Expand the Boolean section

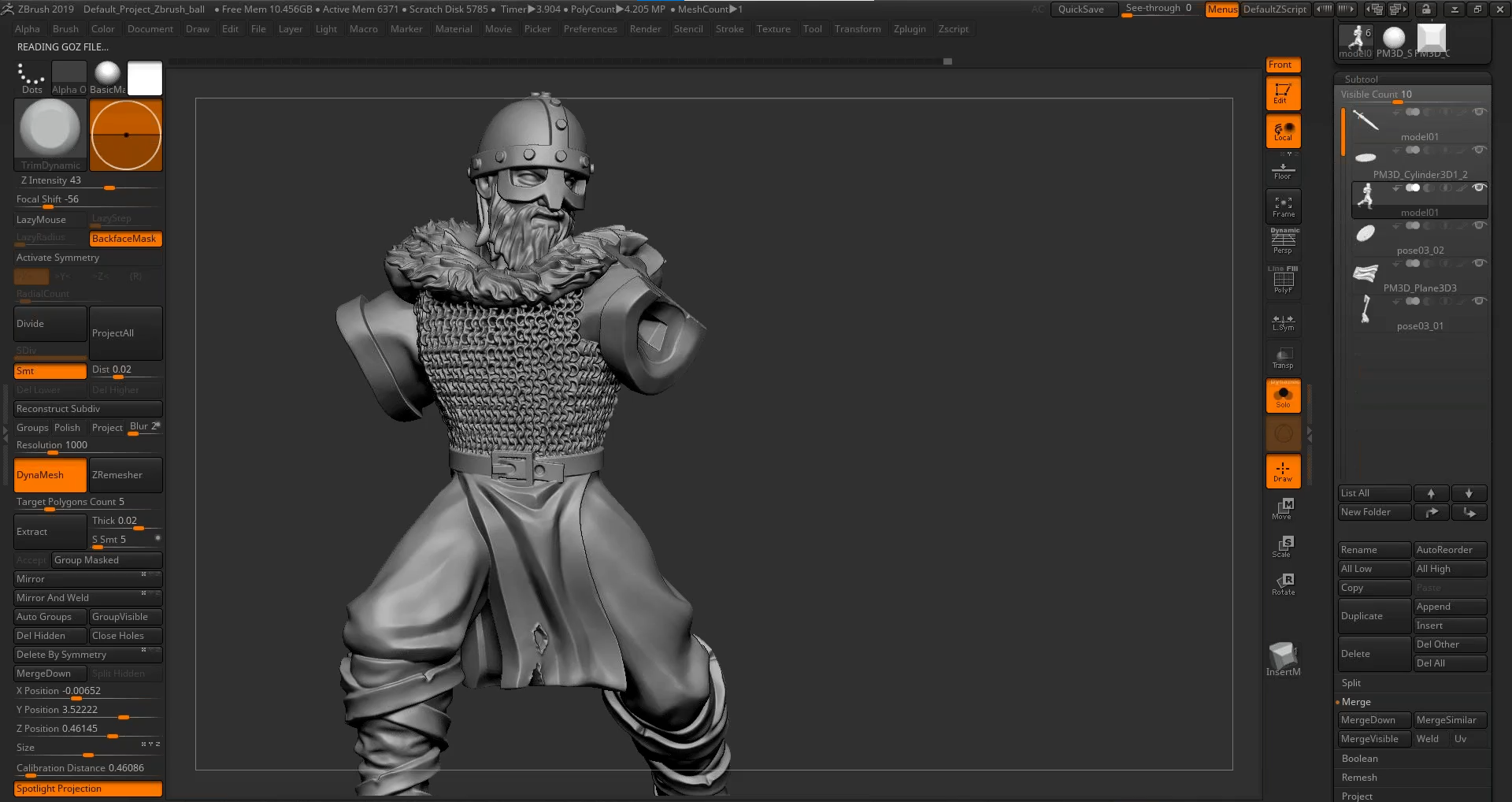tap(1359, 759)
